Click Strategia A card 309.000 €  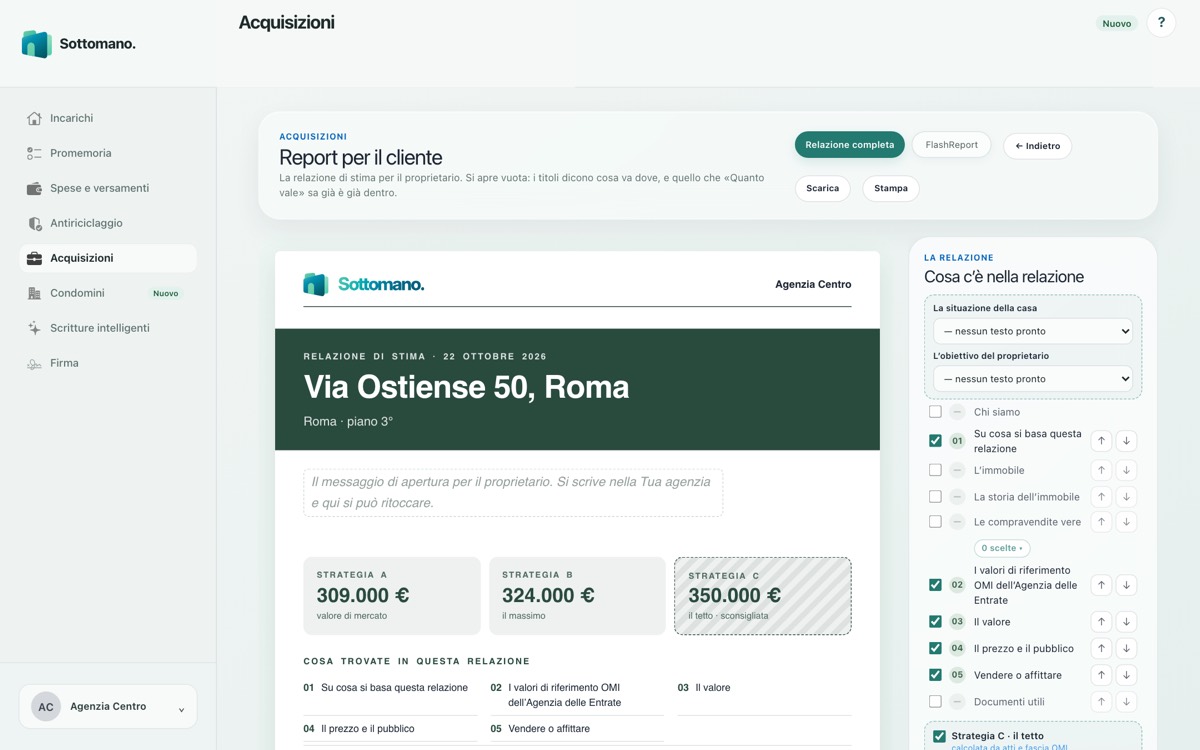392,596
